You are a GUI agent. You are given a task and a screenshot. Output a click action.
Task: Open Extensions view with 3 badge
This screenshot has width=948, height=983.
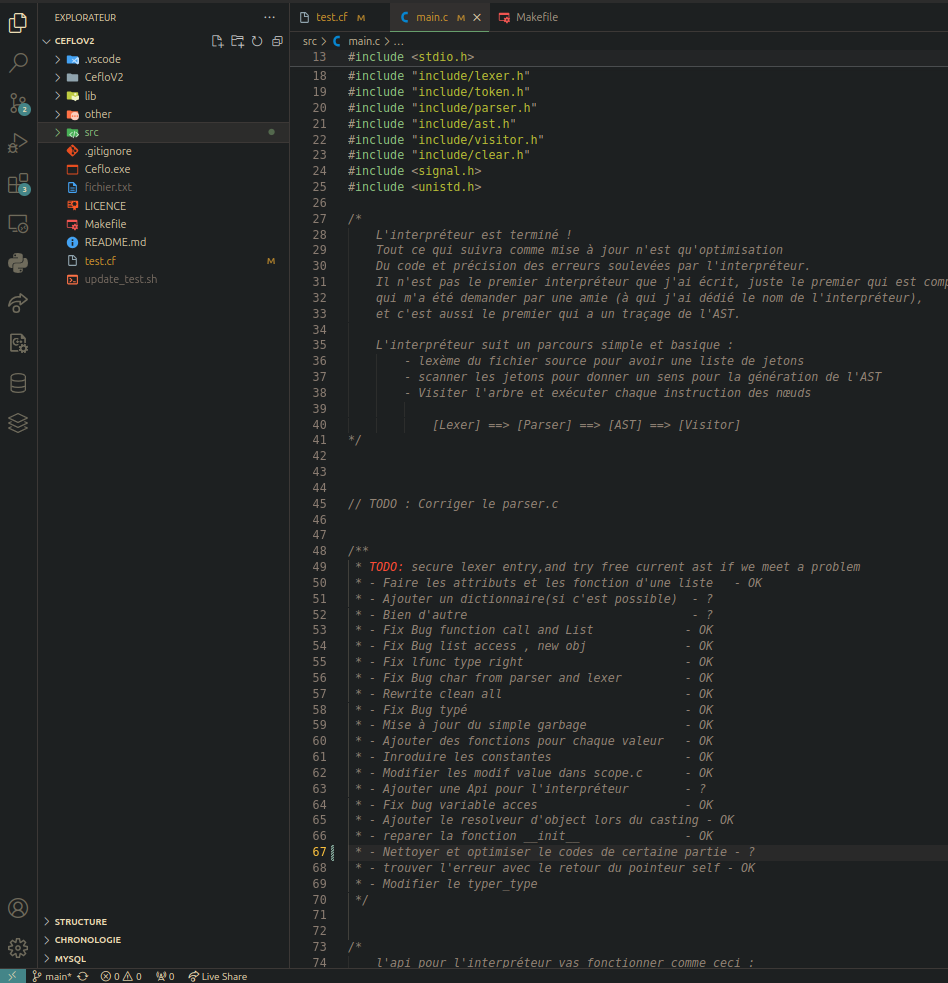18,184
